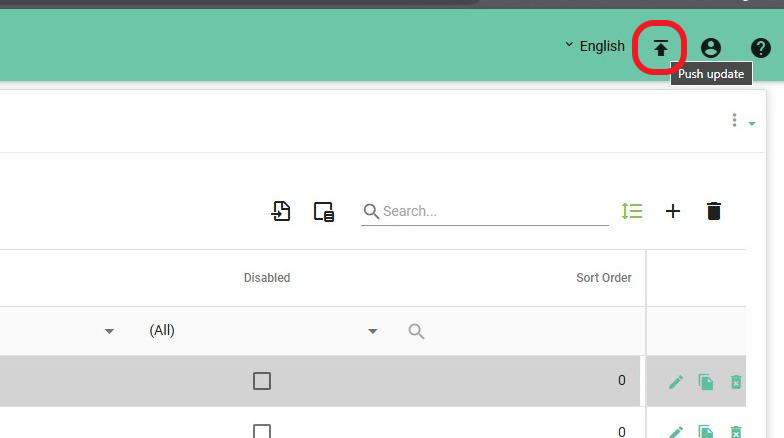
Task: Toggle the Disabled checkbox in second row
Action: 262,431
